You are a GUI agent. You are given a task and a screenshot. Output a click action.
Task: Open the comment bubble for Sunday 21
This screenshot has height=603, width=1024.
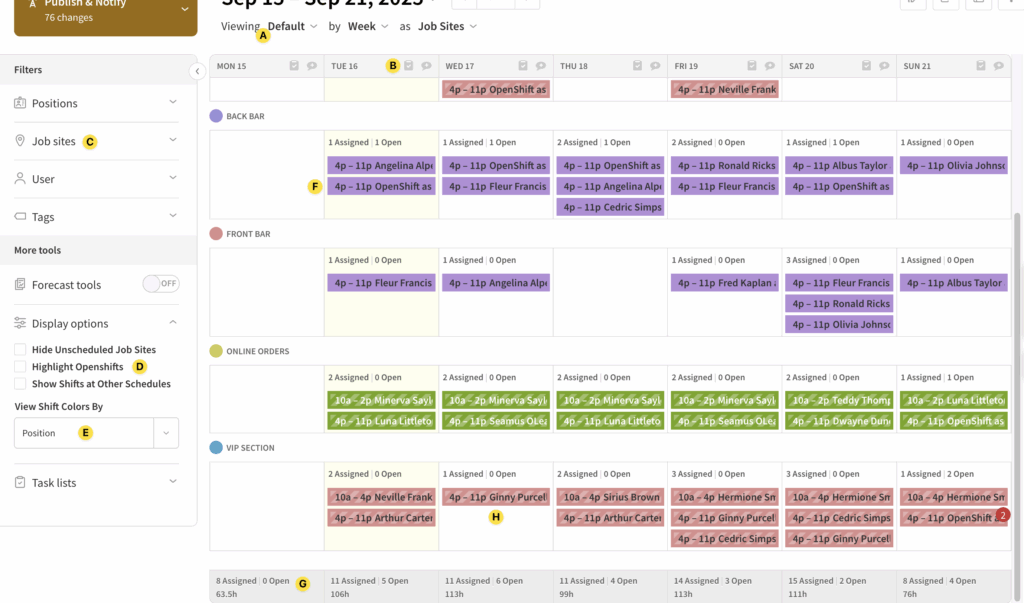pyautogui.click(x=999, y=66)
